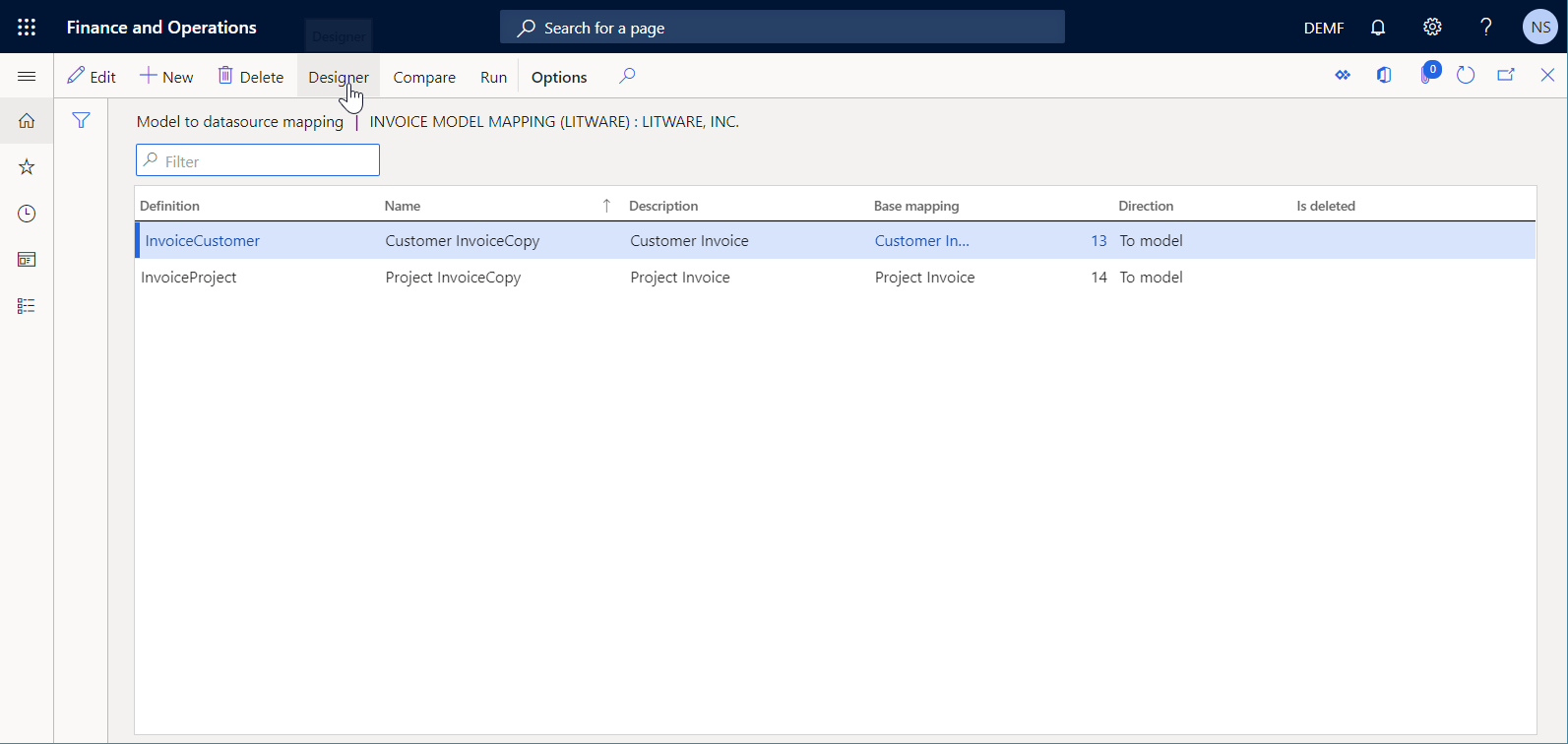1568x744 pixels.
Task: Open Direction column header menu
Action: tap(1146, 206)
